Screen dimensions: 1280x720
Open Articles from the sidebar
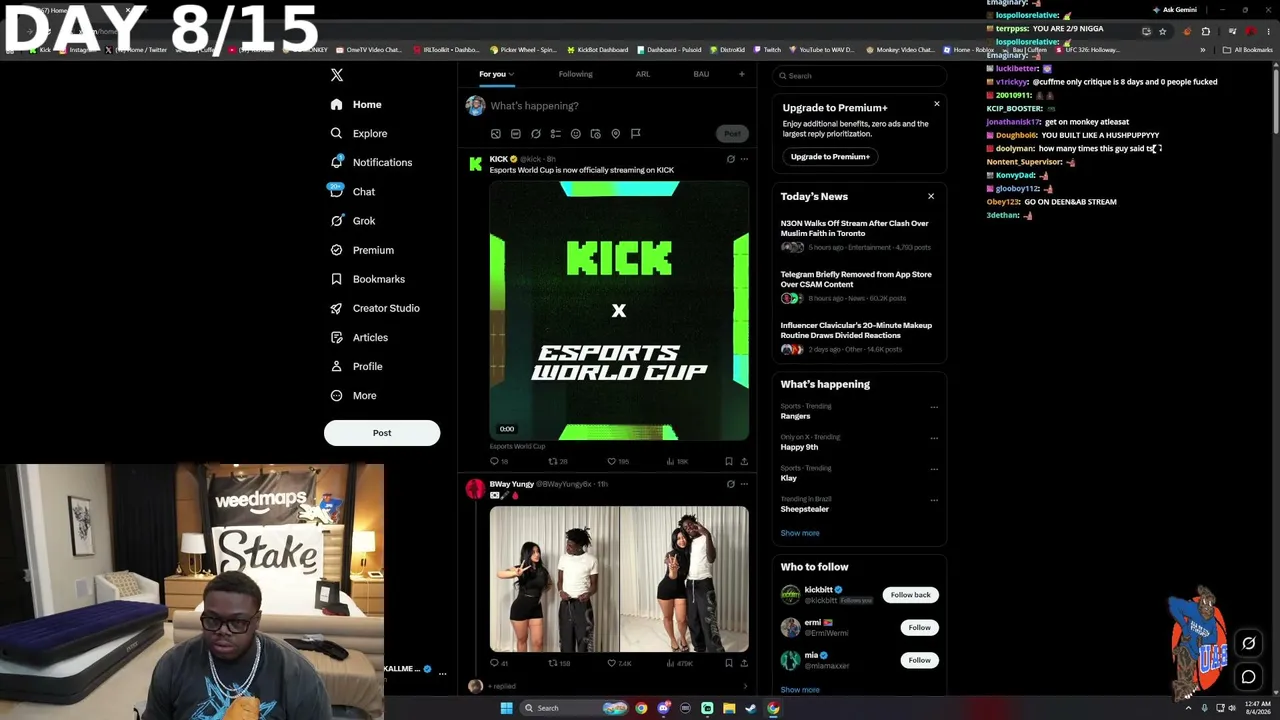pos(359,338)
